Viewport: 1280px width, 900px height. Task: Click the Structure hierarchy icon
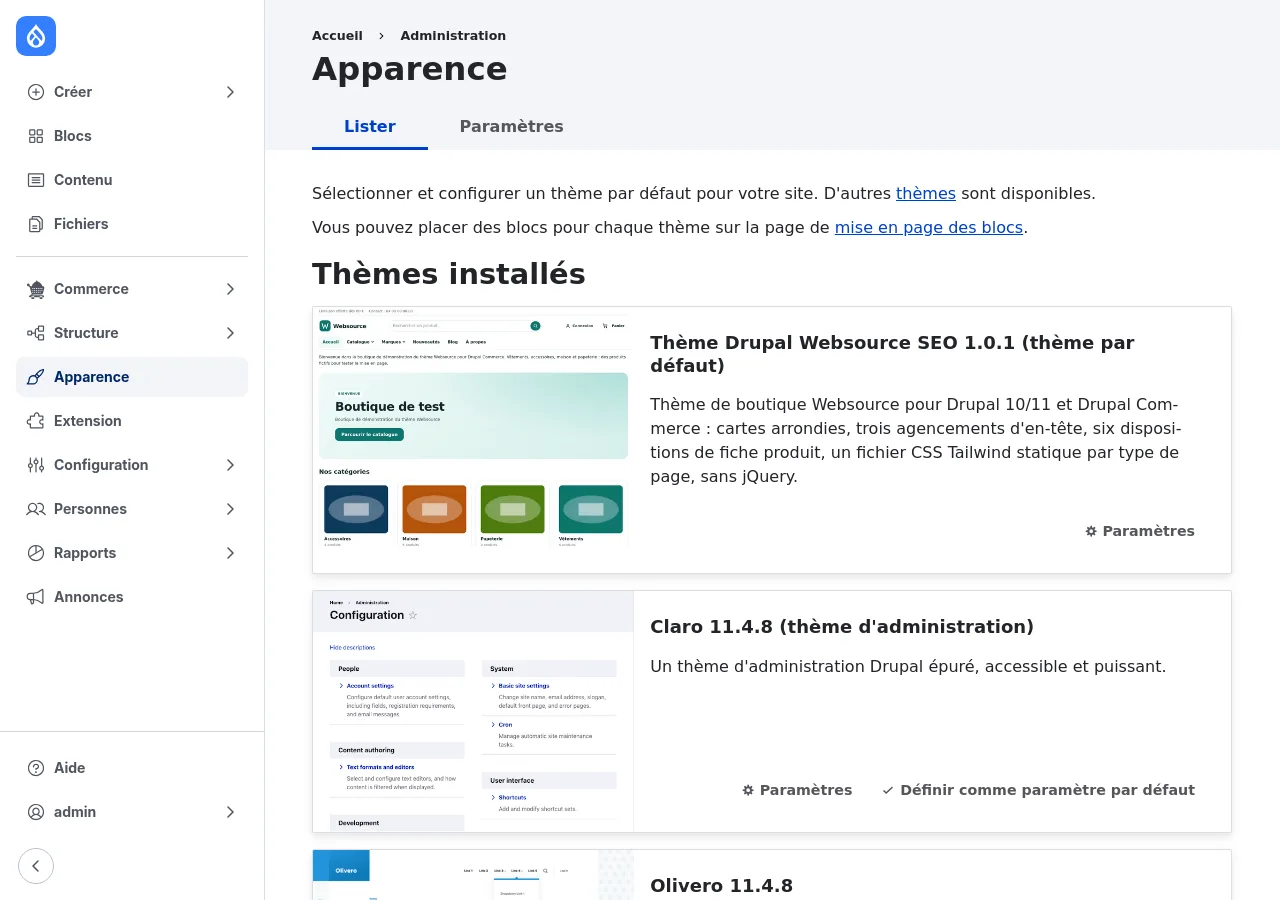36,333
